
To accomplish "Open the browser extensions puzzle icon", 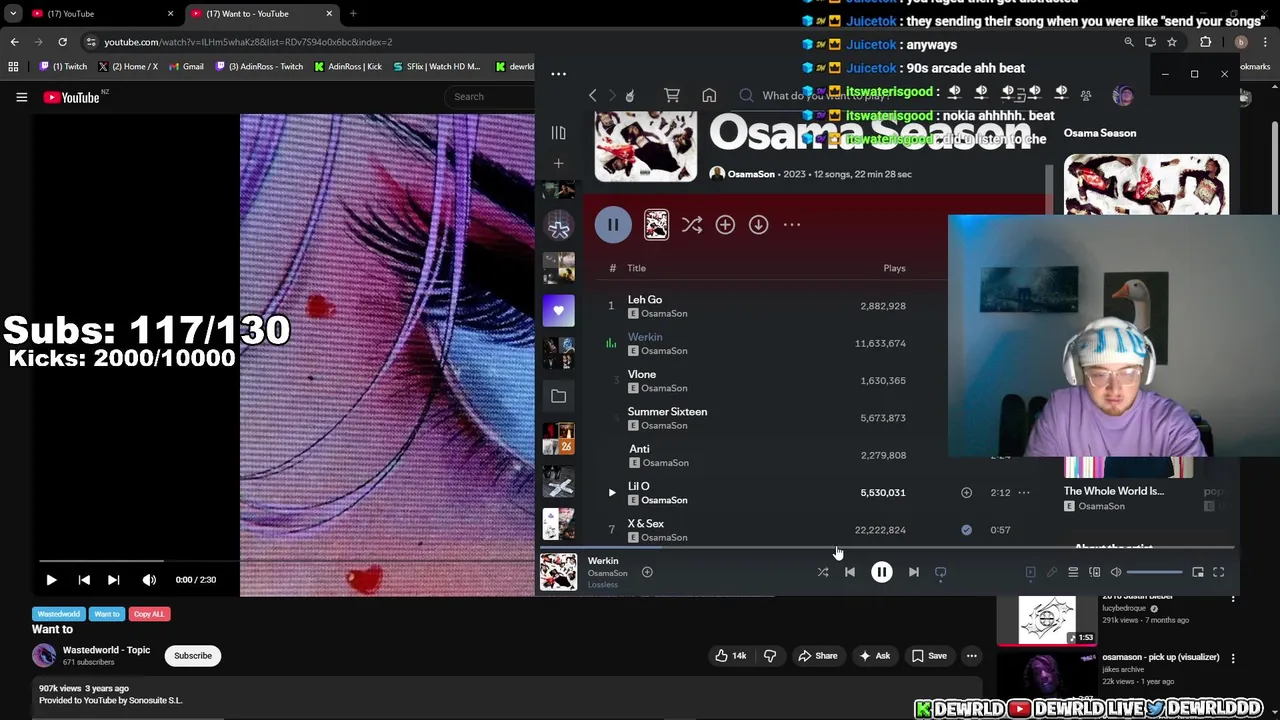I will (1205, 42).
